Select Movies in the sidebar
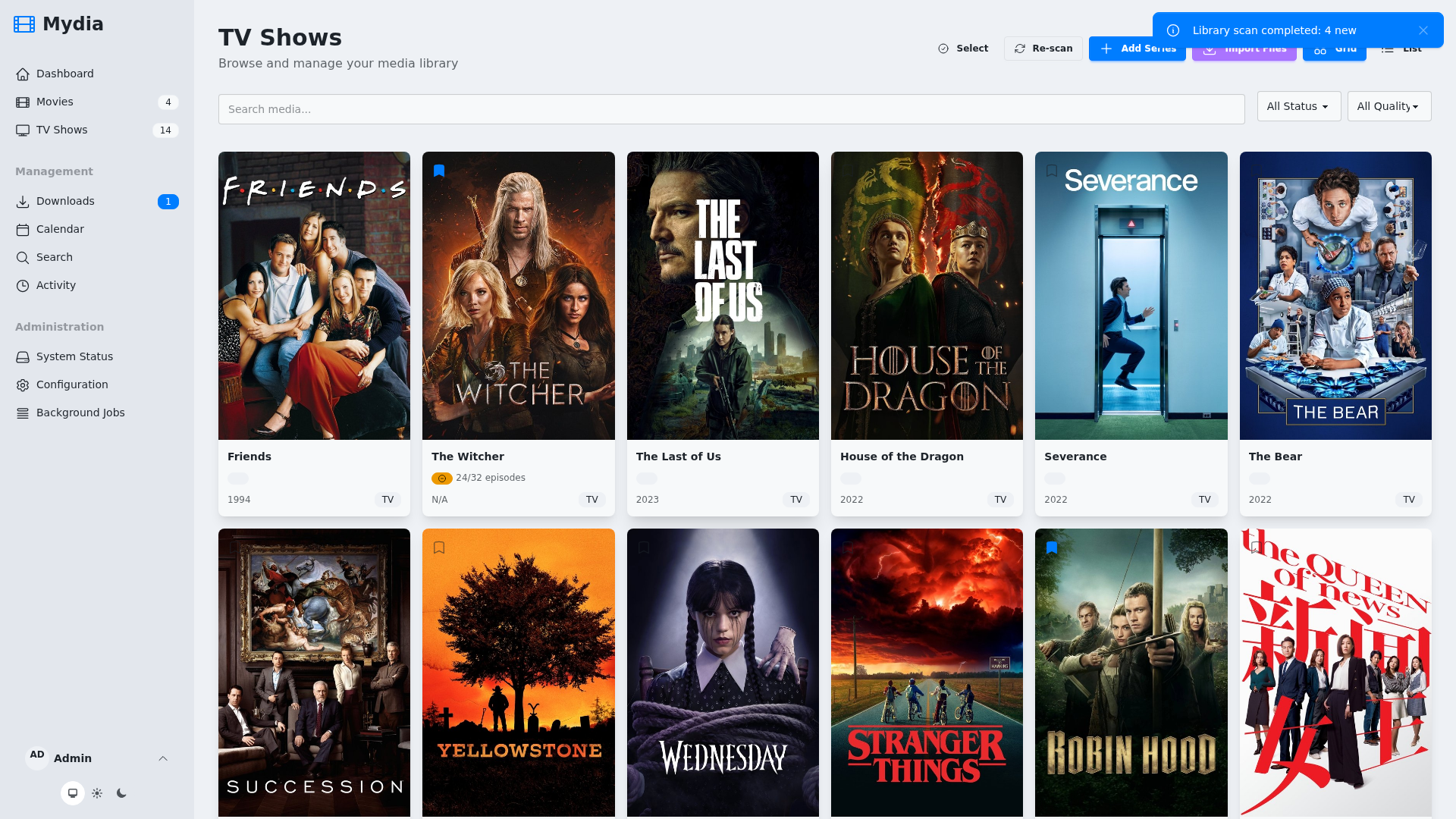 coord(55,102)
